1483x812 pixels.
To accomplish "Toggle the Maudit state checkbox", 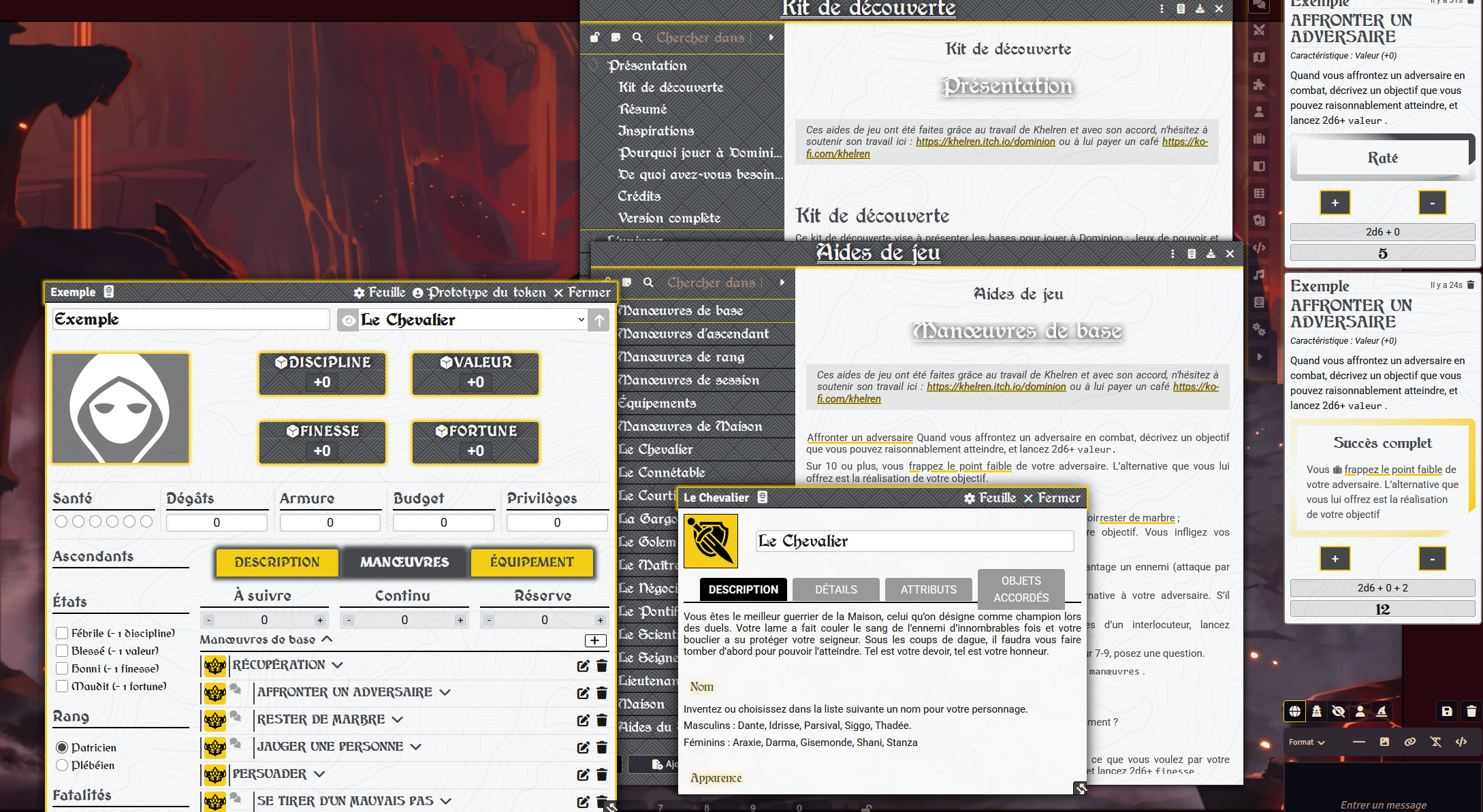I will 62,686.
